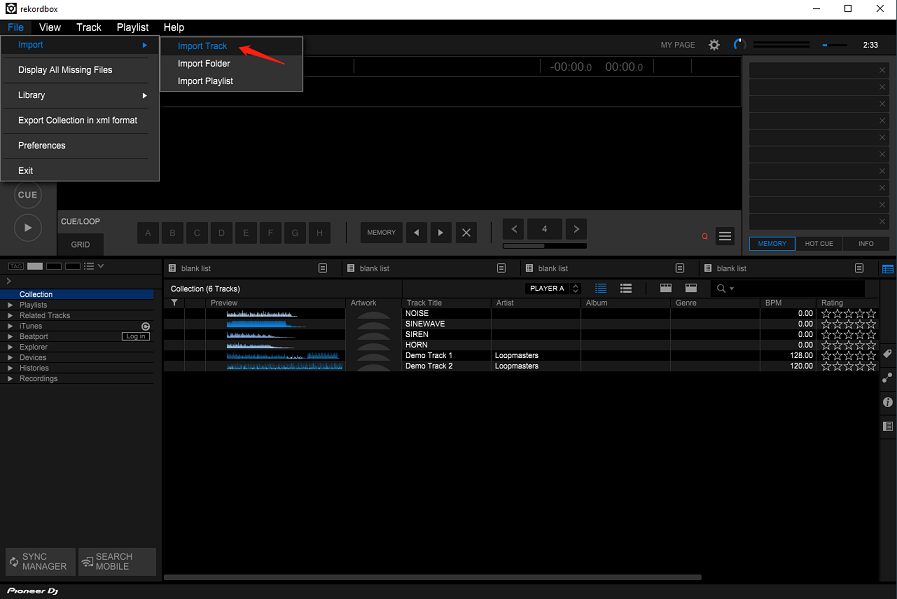
Task: Expand the Histories tree node
Action: point(10,368)
